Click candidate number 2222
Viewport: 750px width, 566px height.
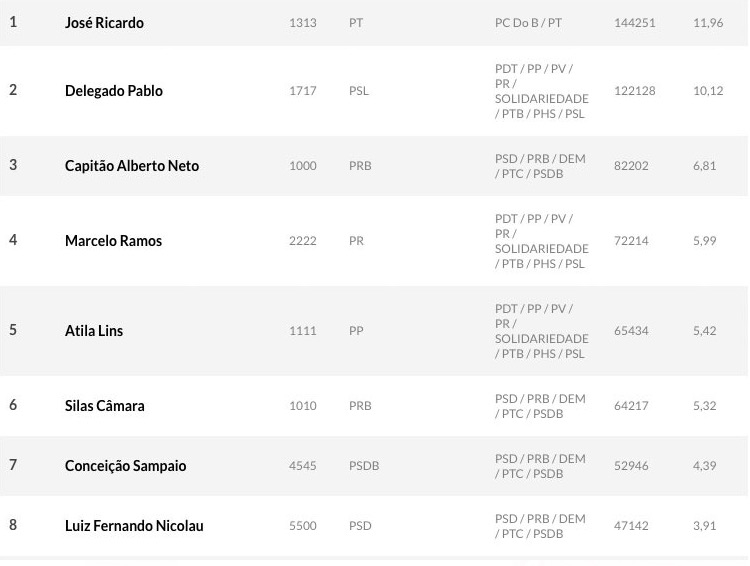click(x=302, y=241)
